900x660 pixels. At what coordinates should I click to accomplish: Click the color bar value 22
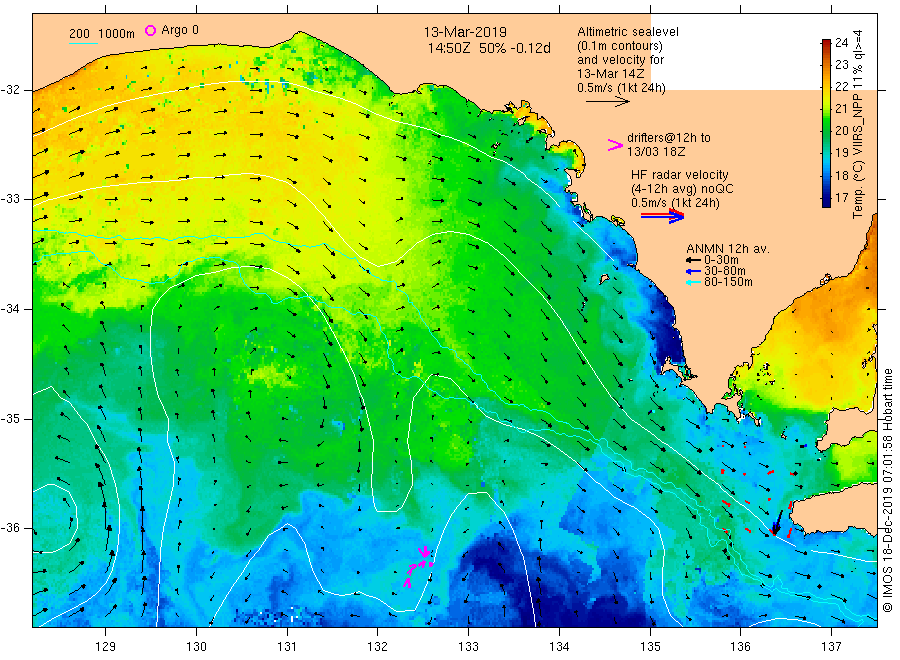841,87
